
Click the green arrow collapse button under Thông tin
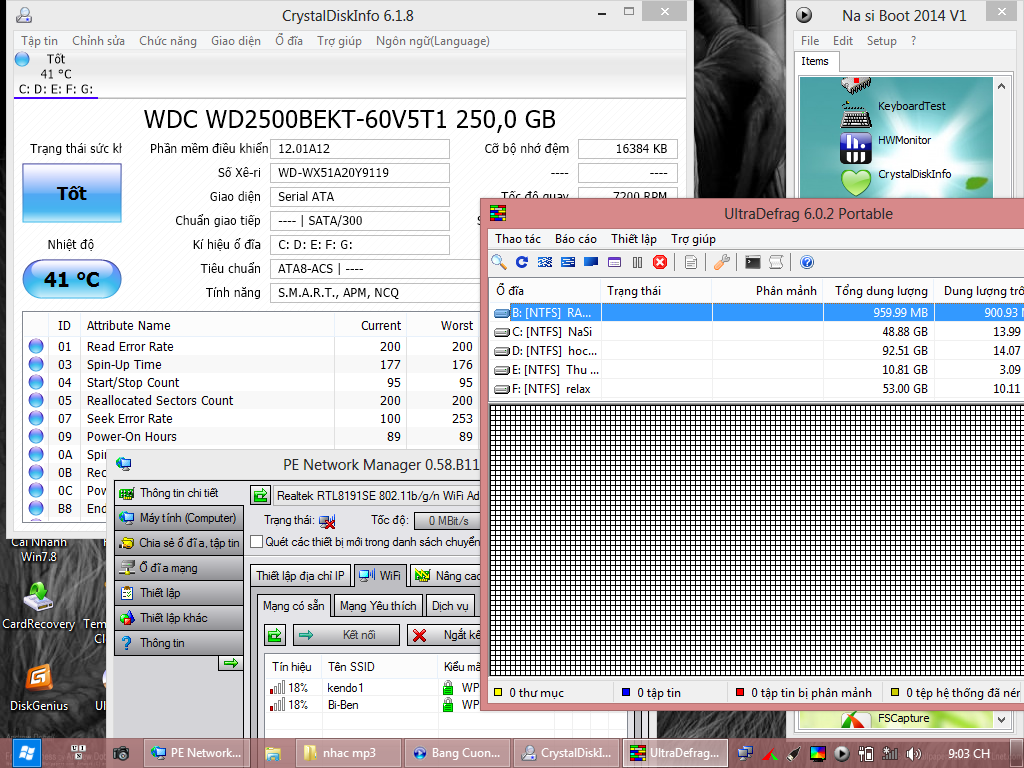(231, 664)
